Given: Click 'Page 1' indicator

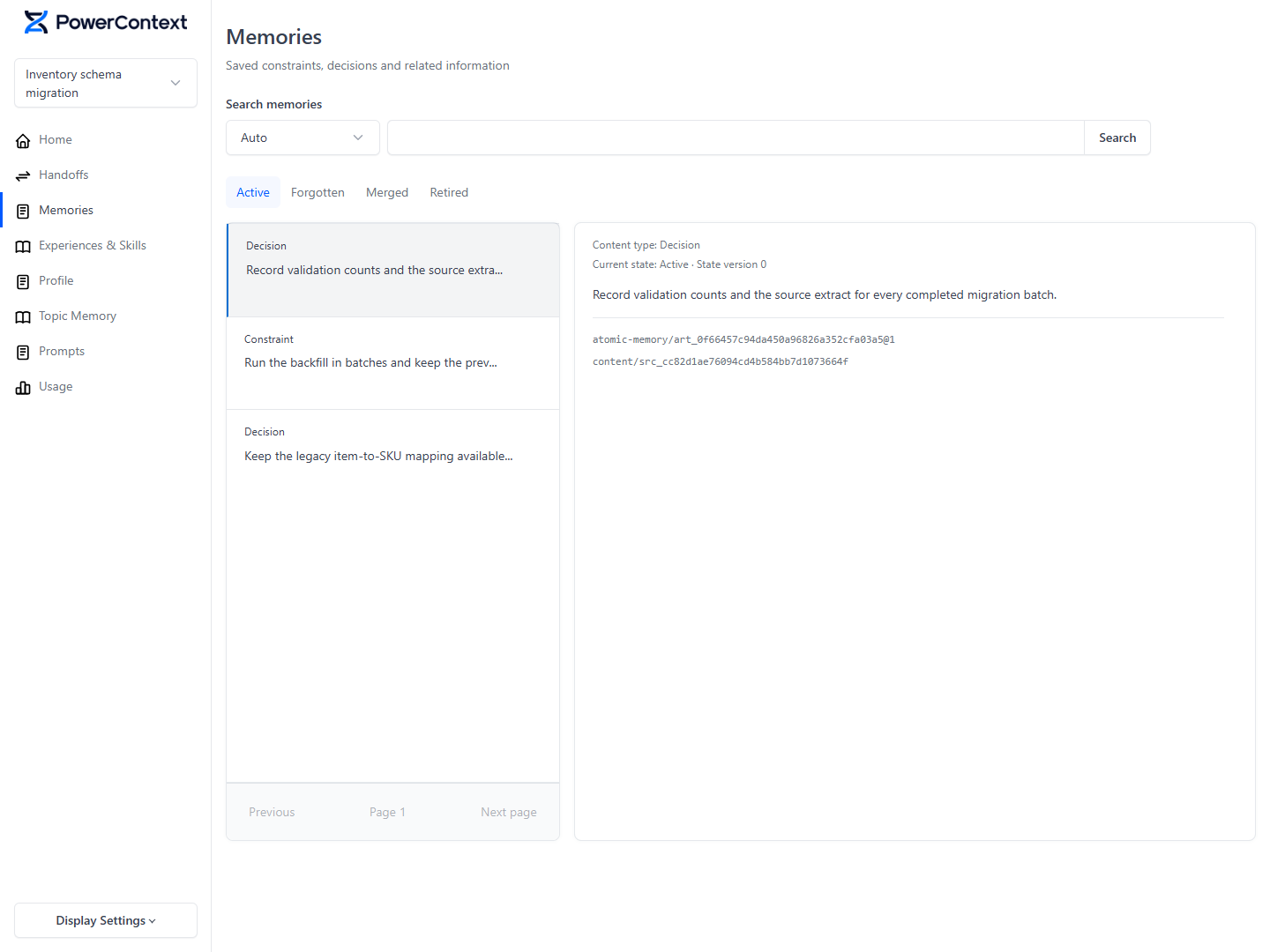Looking at the screenshot, I should click(387, 812).
